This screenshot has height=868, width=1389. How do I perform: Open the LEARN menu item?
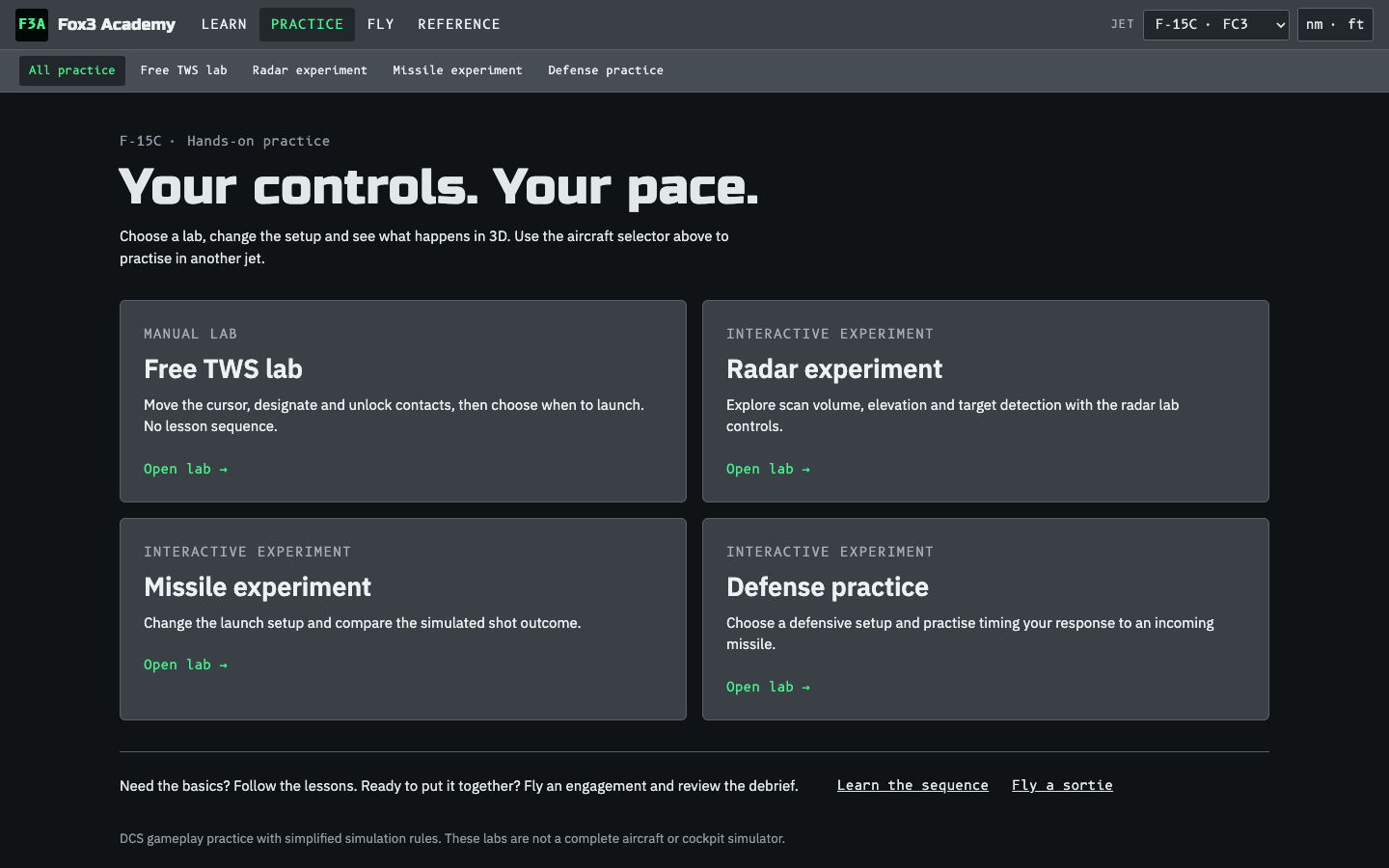tap(224, 24)
